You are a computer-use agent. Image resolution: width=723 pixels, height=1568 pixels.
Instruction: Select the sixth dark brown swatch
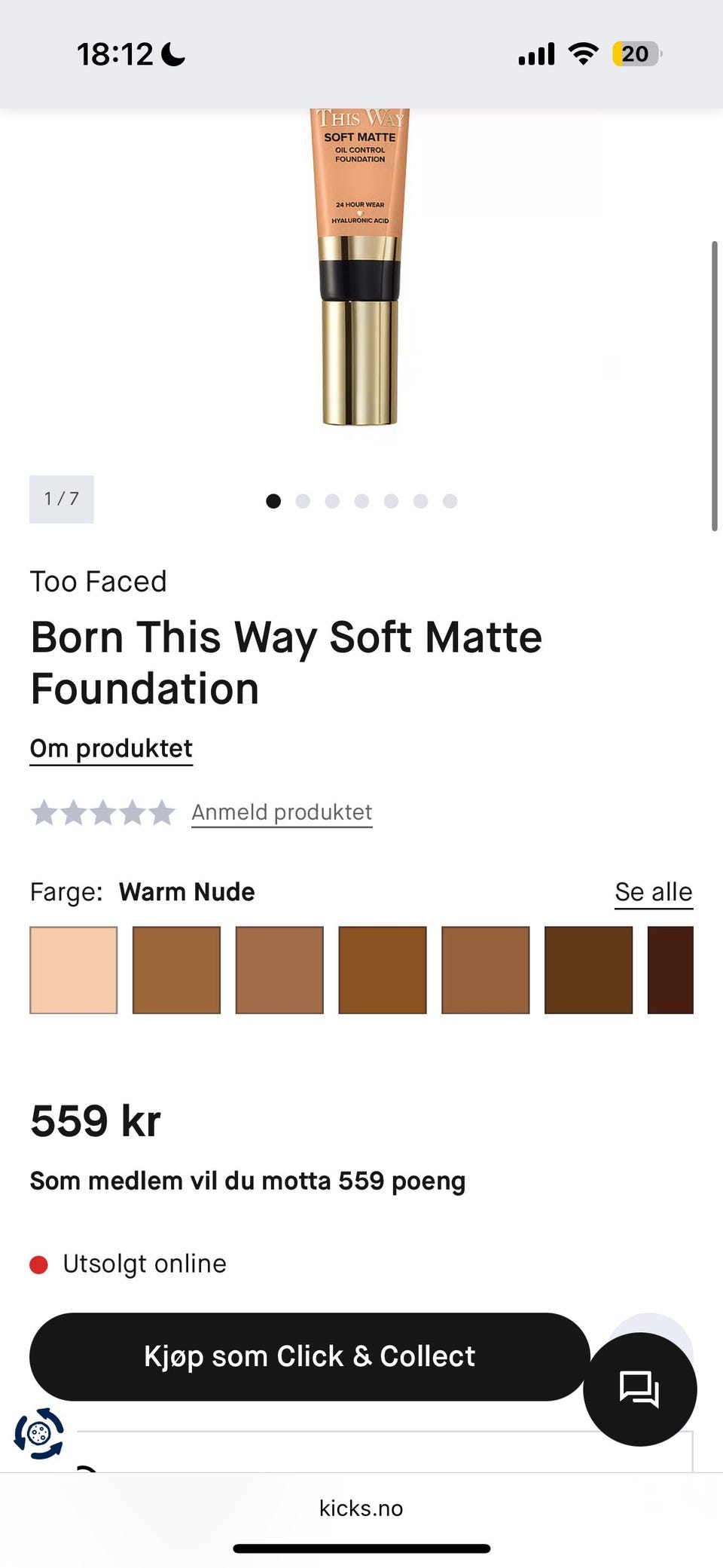point(588,970)
